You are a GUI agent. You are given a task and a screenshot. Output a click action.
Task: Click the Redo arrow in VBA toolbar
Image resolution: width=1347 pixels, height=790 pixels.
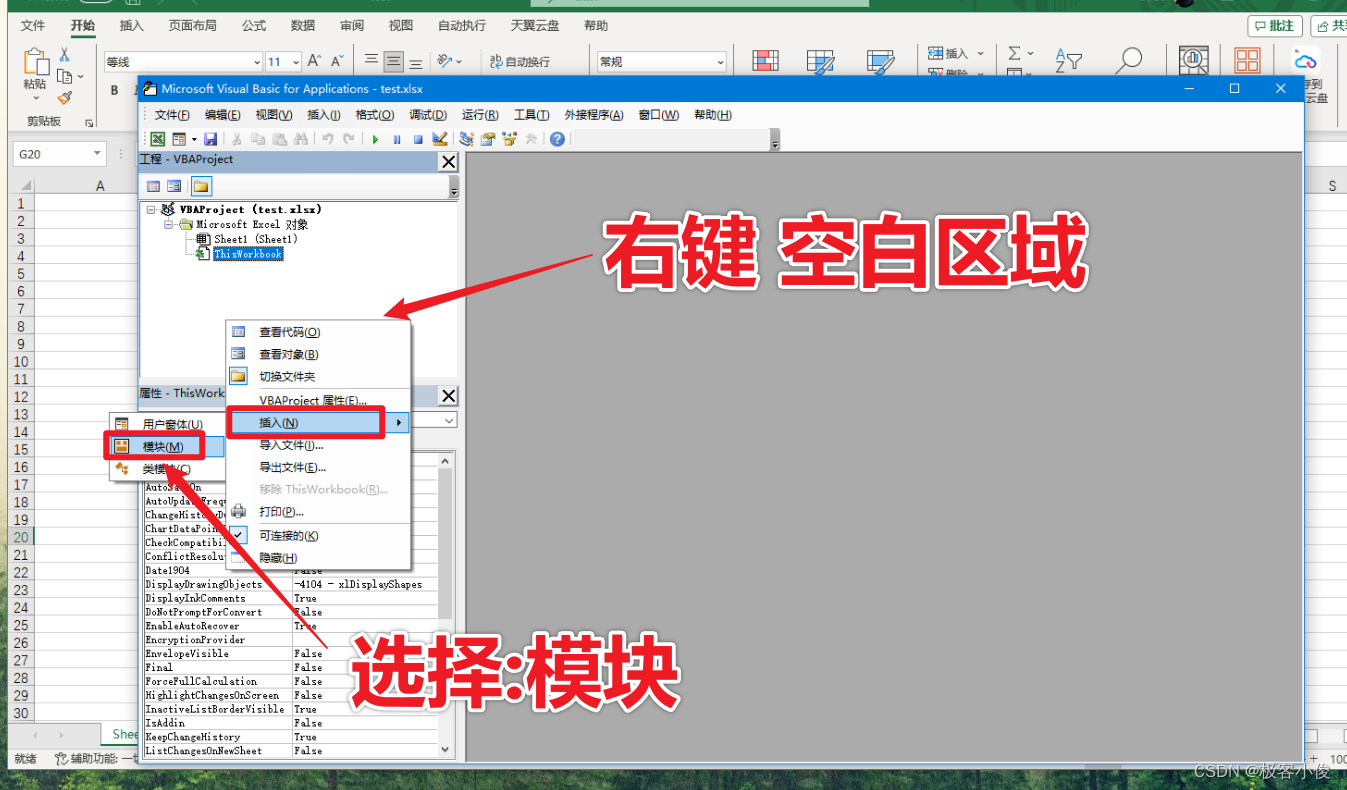pos(348,139)
